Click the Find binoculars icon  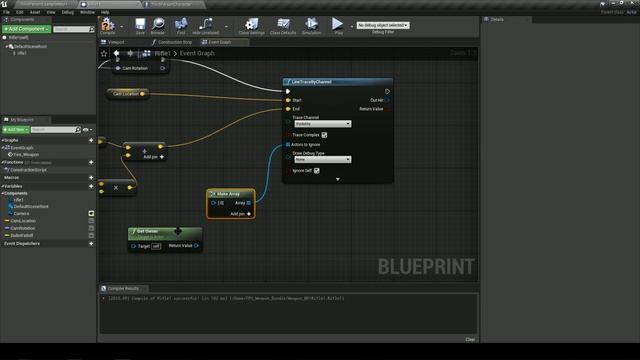181,24
